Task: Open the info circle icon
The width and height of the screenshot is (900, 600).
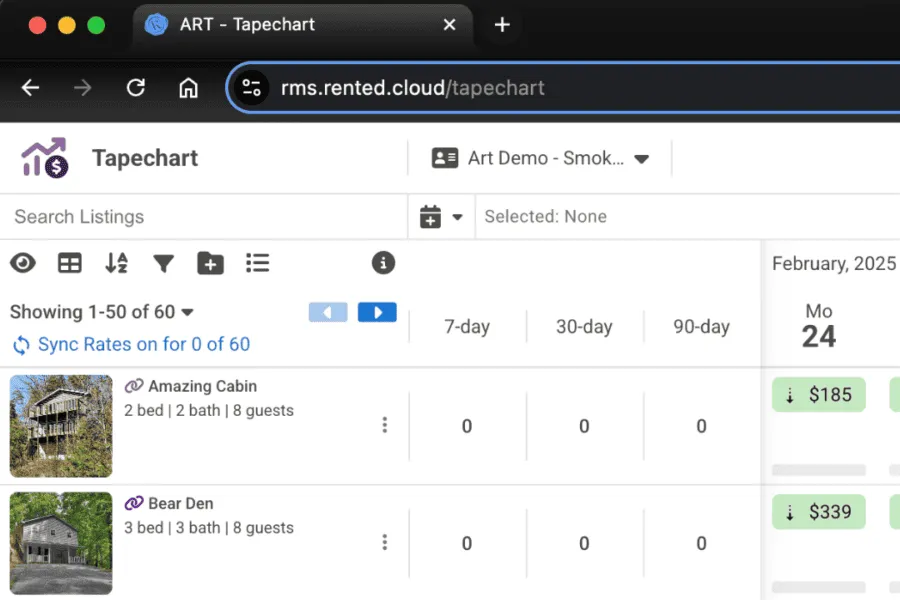Action: (x=383, y=263)
